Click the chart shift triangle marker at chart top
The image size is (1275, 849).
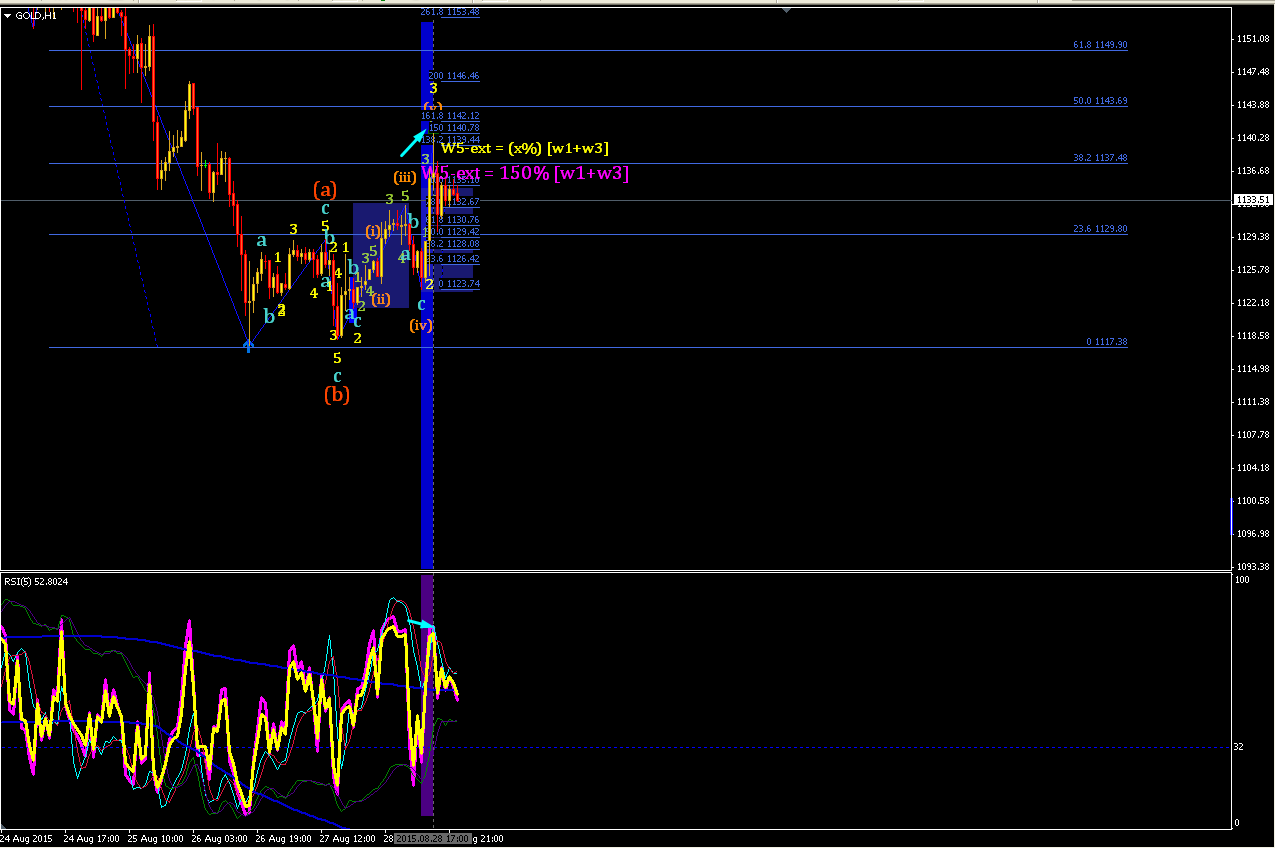[x=787, y=11]
